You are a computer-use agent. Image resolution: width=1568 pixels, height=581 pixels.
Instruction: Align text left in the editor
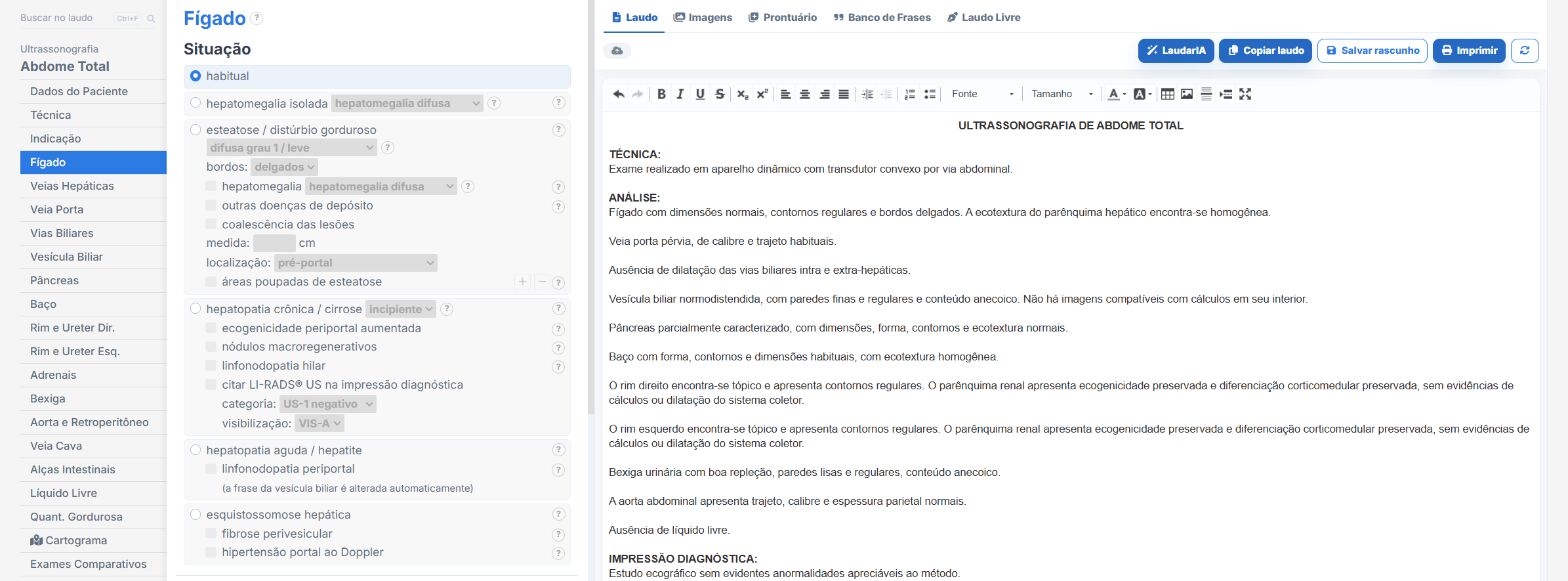coord(786,94)
